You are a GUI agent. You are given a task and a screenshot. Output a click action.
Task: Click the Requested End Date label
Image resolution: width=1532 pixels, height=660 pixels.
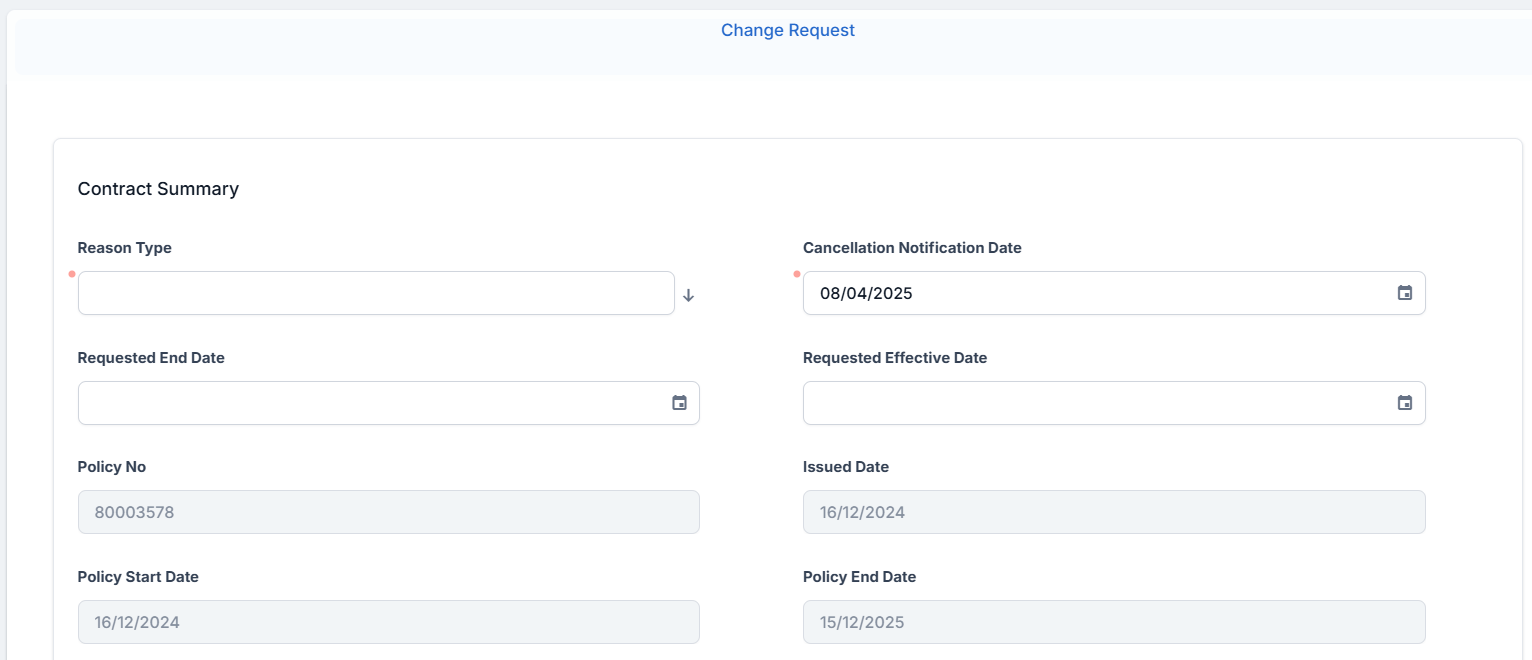pos(151,358)
